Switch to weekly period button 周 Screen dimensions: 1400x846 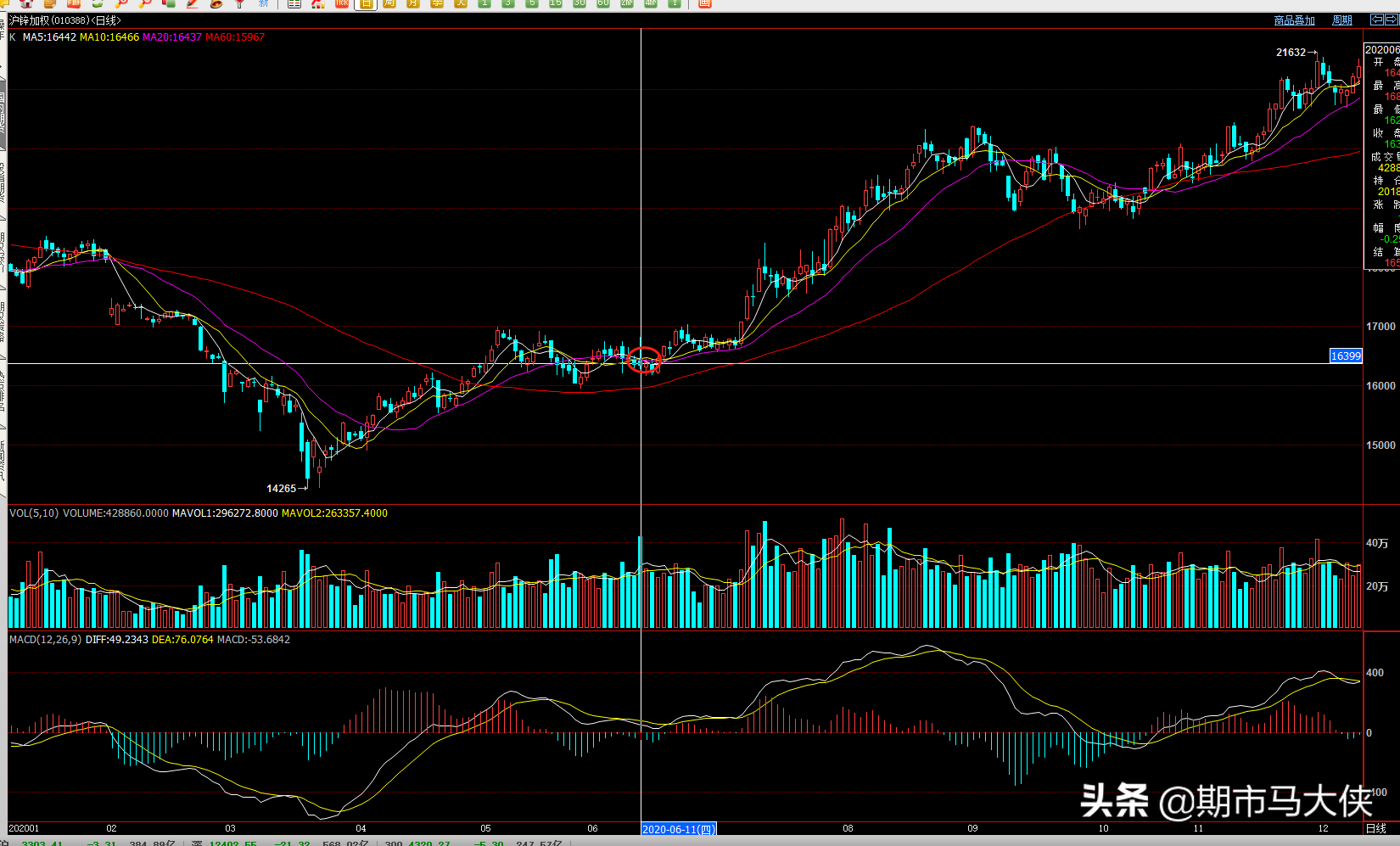[389, 3]
